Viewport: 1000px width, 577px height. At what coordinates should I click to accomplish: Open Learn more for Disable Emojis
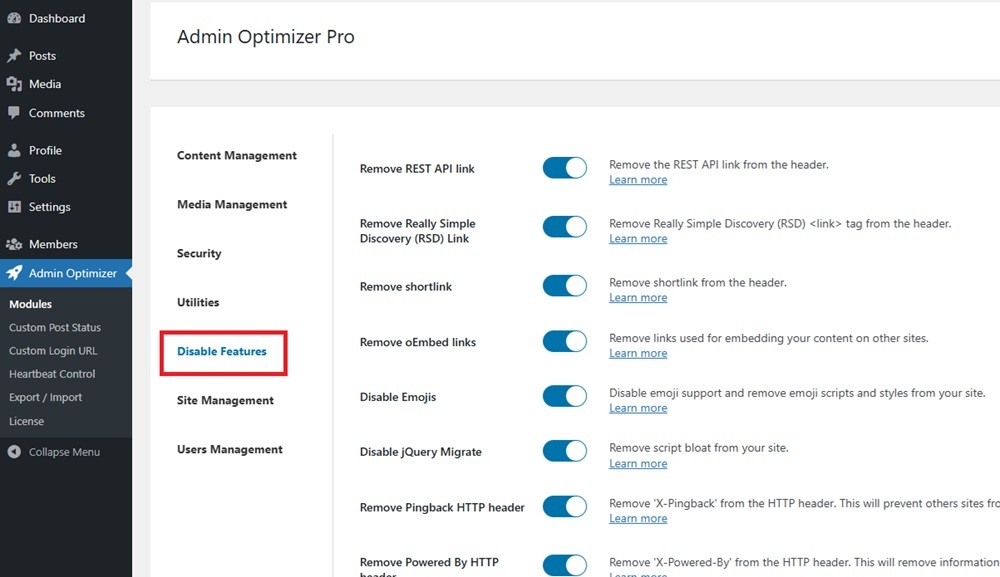(x=638, y=408)
